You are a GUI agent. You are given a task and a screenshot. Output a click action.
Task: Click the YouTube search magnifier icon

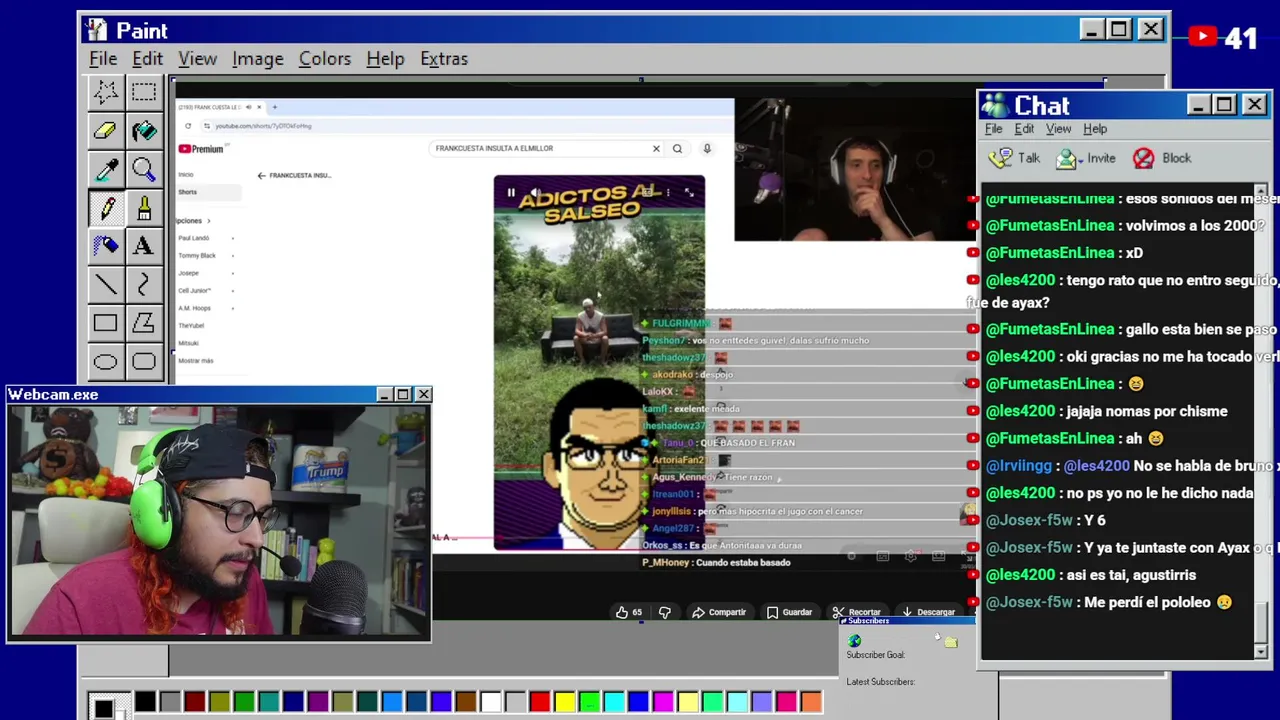[x=677, y=148]
